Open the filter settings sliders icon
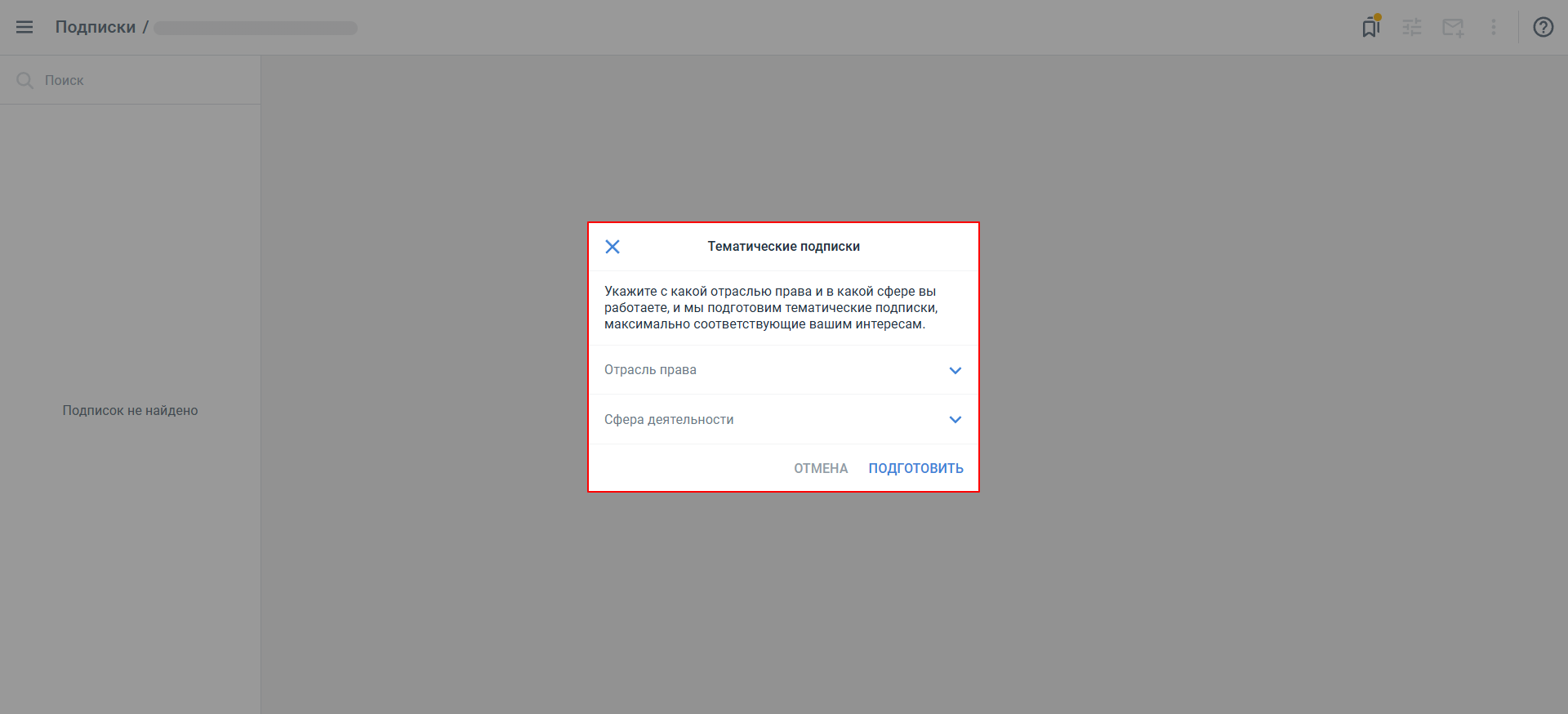Image resolution: width=1568 pixels, height=714 pixels. [1412, 27]
